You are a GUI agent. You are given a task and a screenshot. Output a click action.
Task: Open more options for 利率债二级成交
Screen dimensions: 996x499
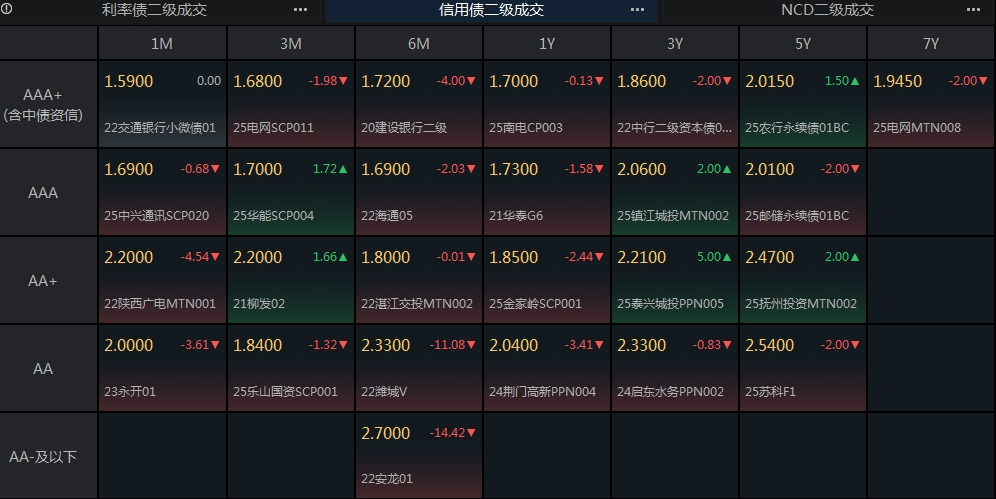300,10
